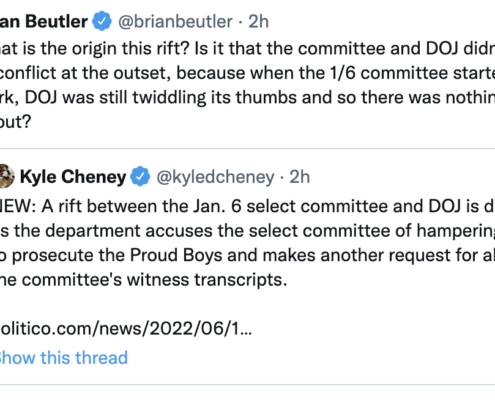Click the @kyledcheney handle

pyautogui.click(x=215, y=177)
